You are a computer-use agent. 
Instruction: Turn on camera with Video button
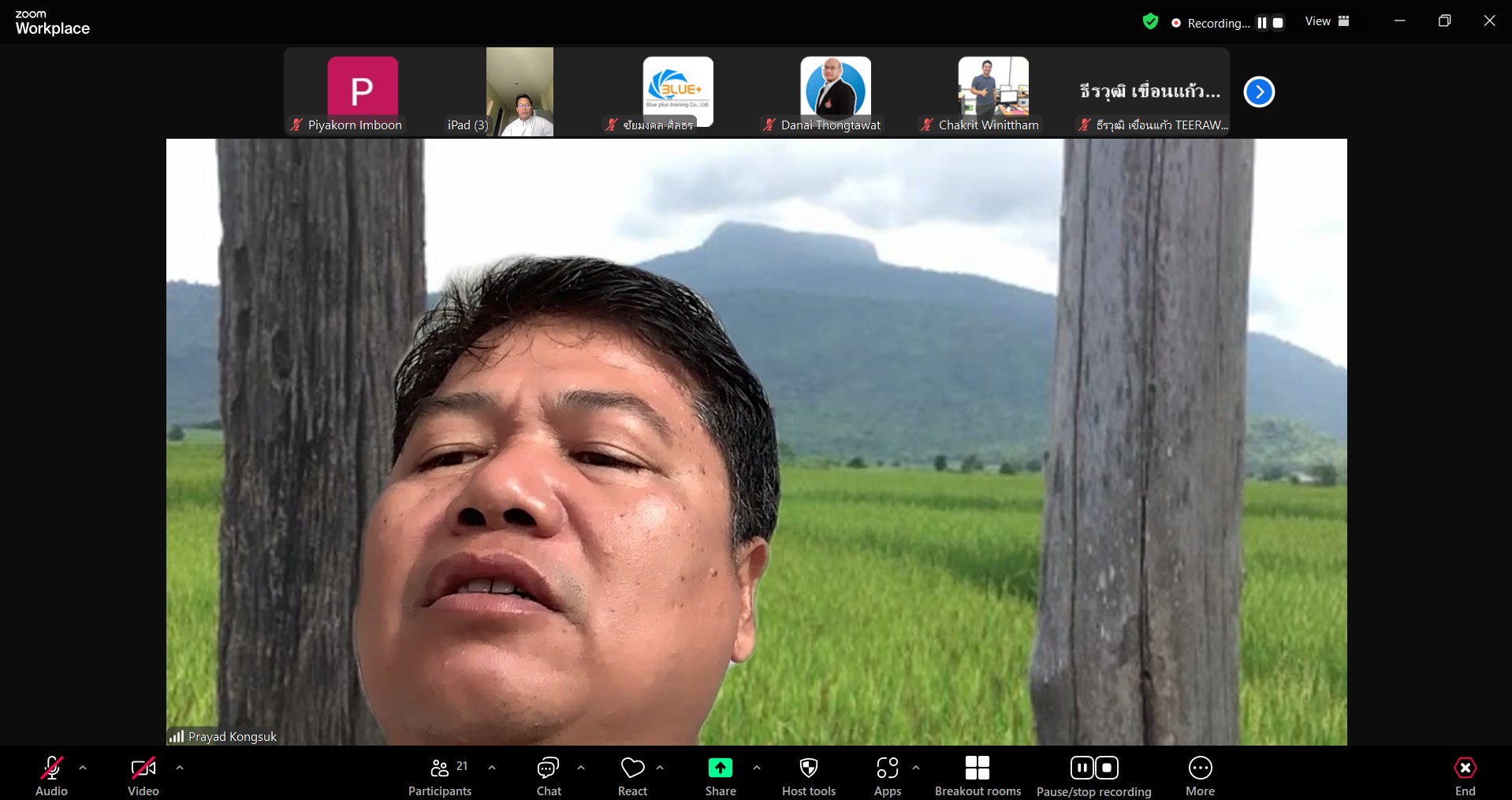[143, 776]
